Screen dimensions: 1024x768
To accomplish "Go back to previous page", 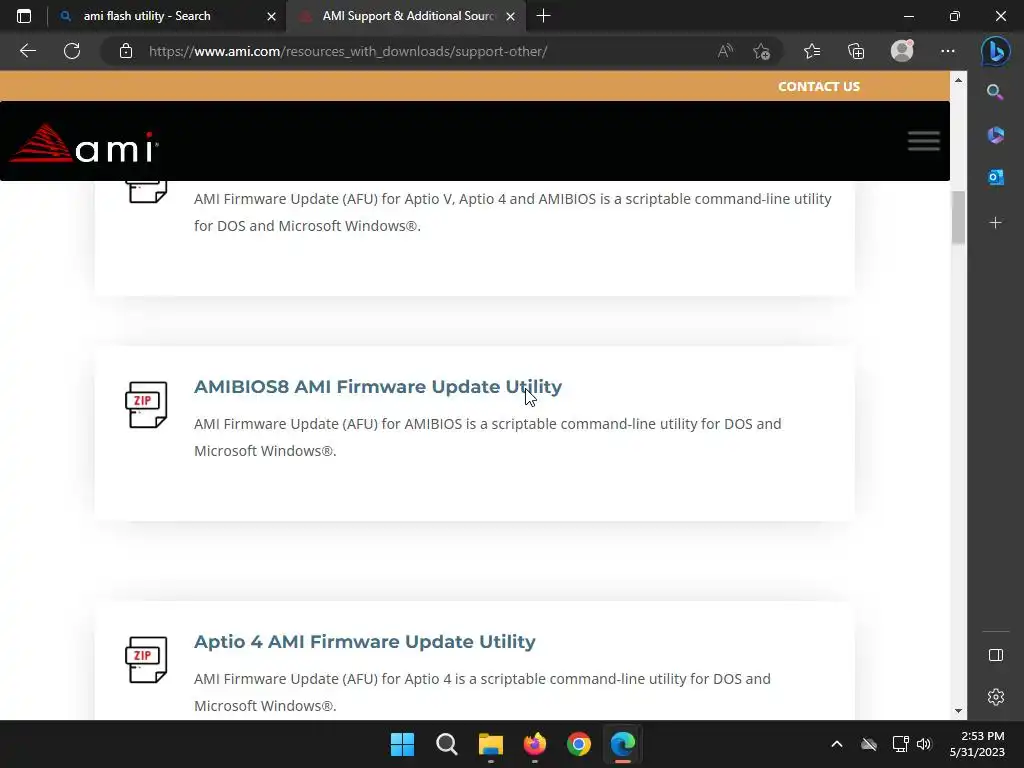I will point(27,51).
